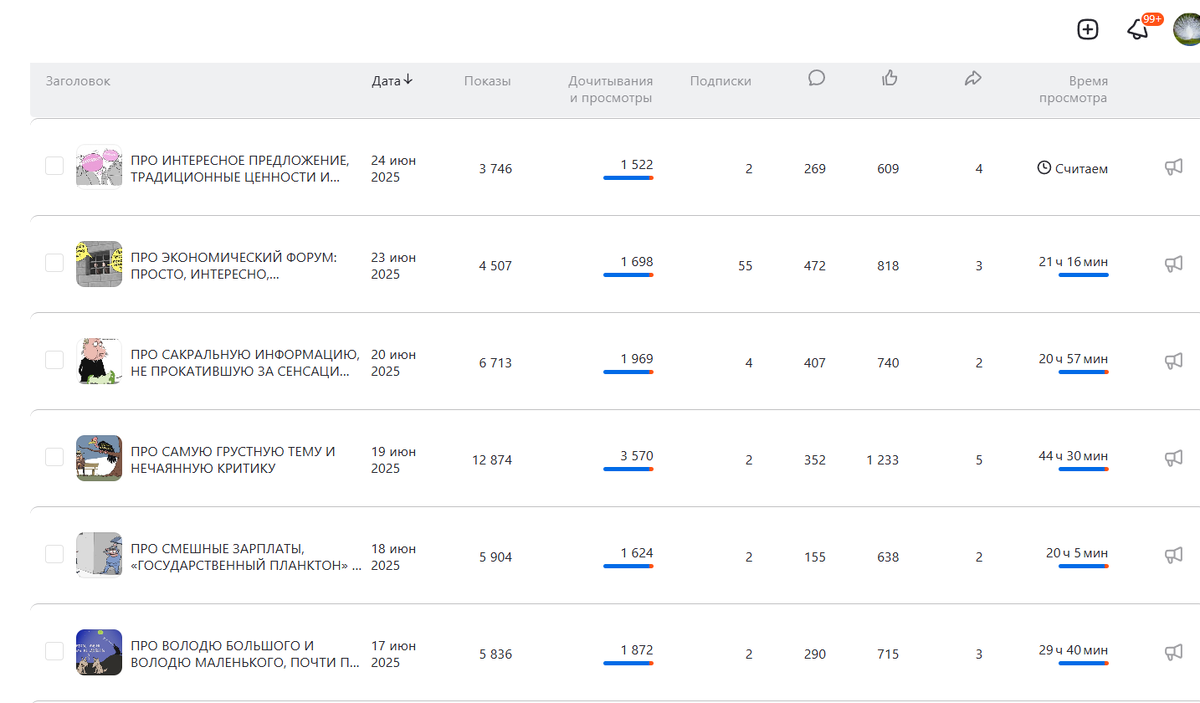Click shares column arrow icon
Screen dimensions: 1200x703
pos(973,78)
